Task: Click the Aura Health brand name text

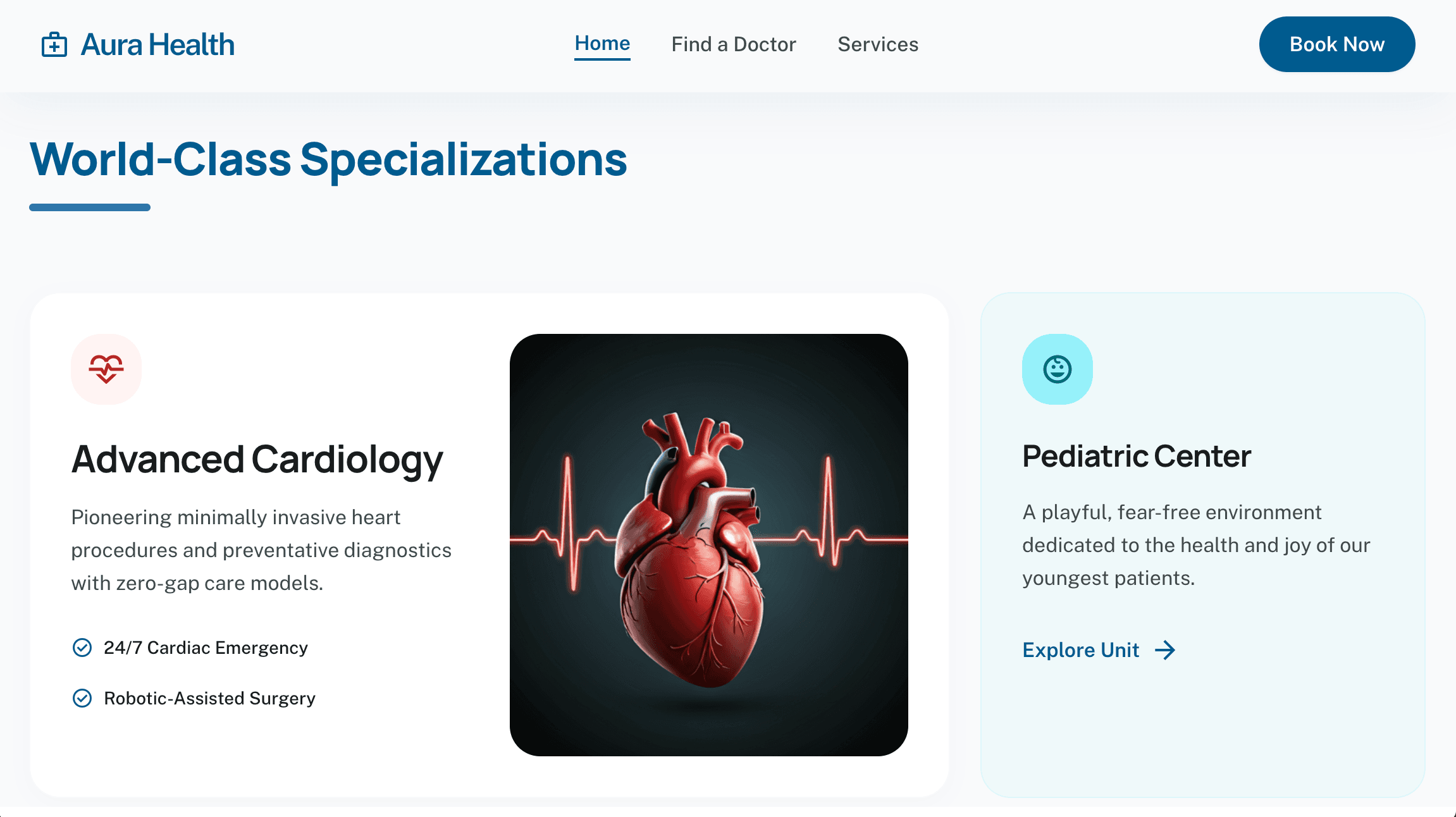Action: click(157, 44)
